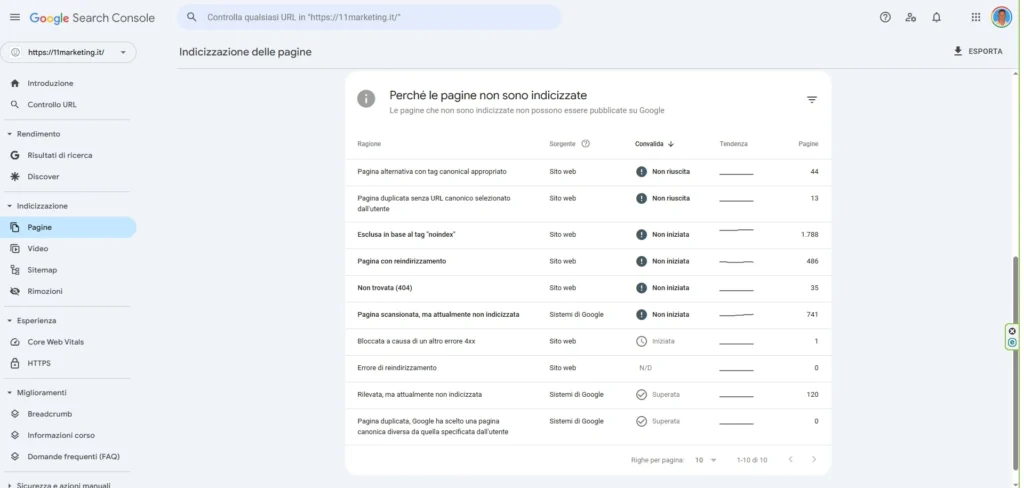Open the notifications bell
The height and width of the screenshot is (488, 1024).
[936, 17]
